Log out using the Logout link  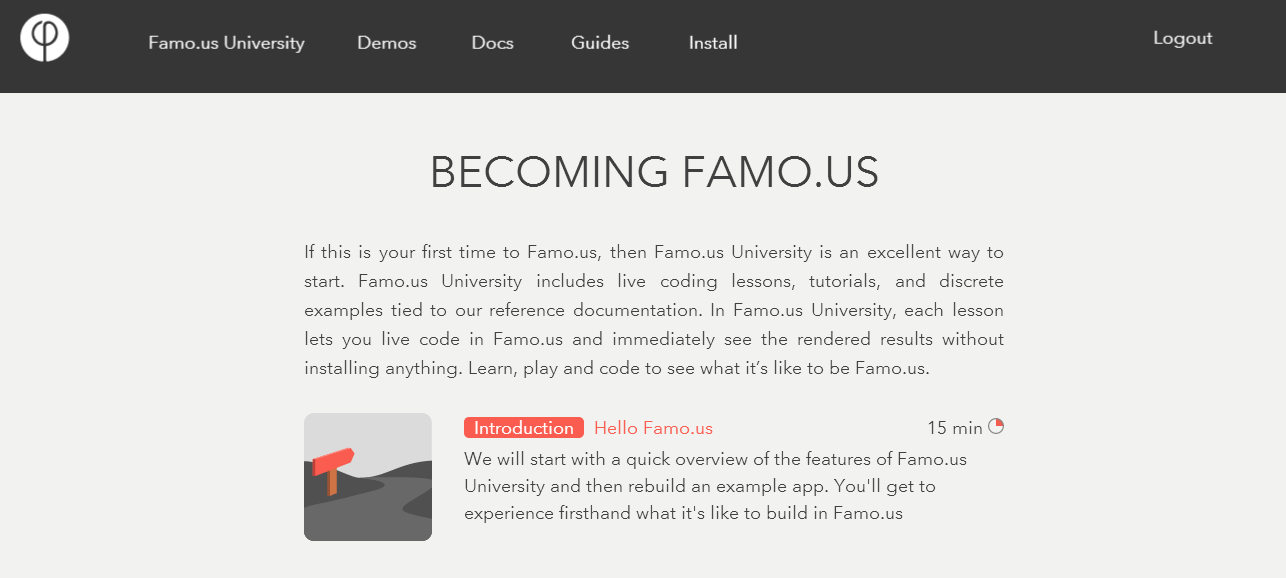pos(1182,38)
